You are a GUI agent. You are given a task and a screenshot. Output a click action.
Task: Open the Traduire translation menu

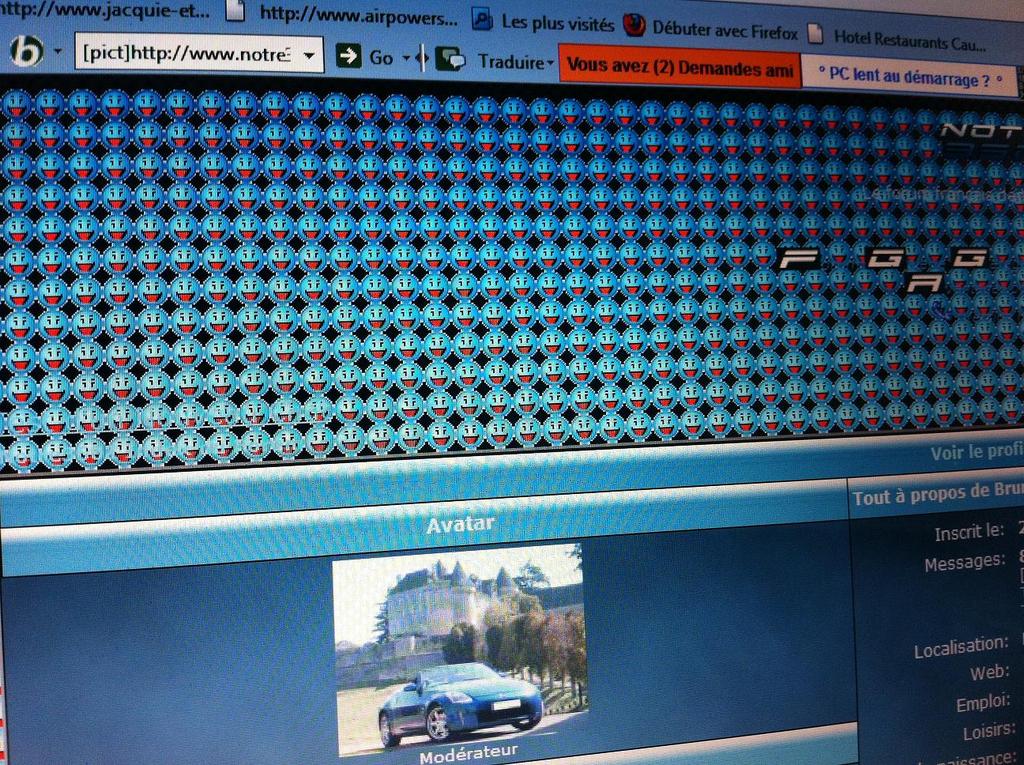pos(516,62)
